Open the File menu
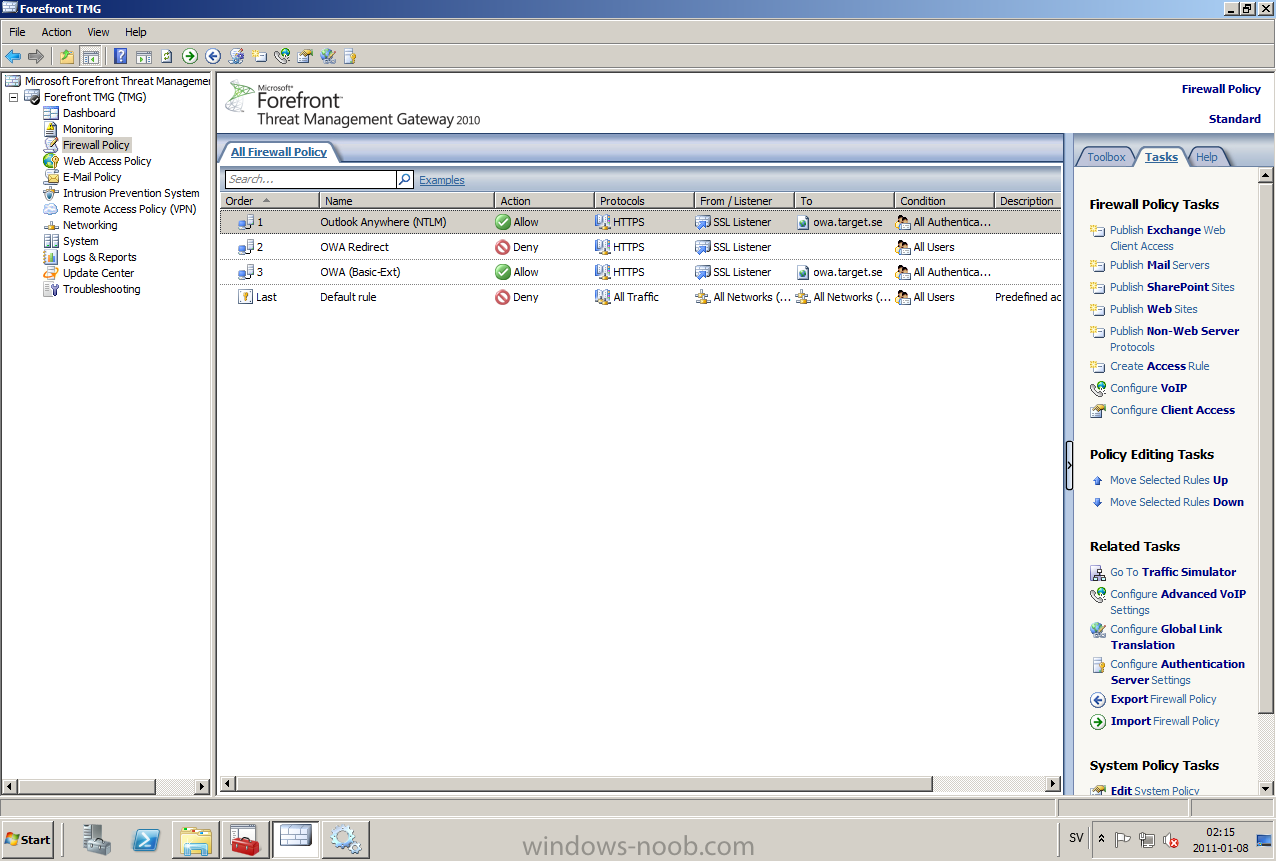 tap(17, 32)
